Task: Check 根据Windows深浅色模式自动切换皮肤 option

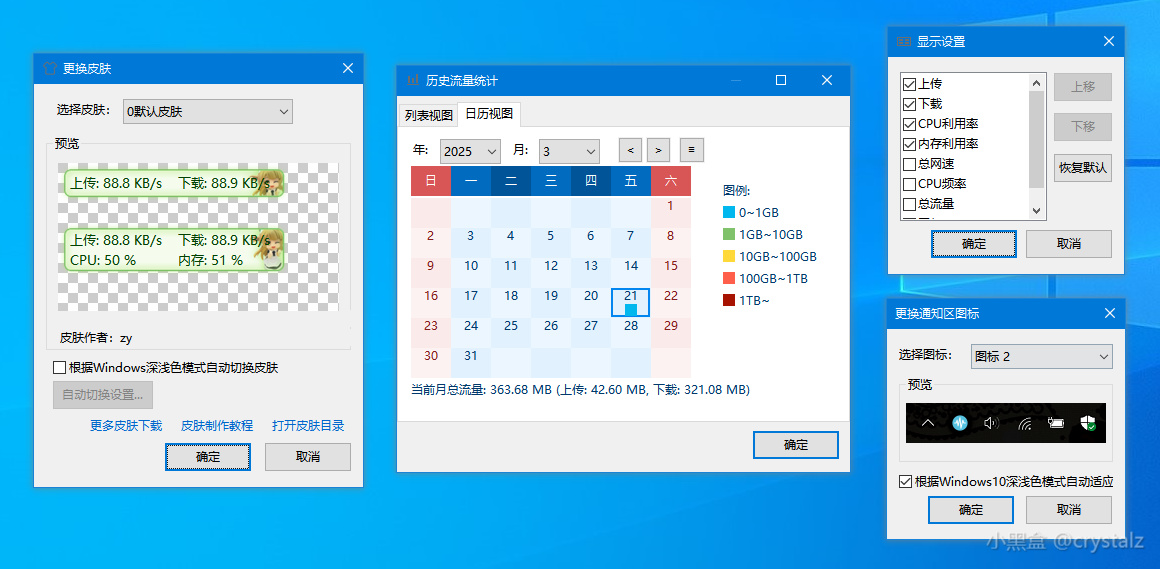Action: (x=59, y=367)
